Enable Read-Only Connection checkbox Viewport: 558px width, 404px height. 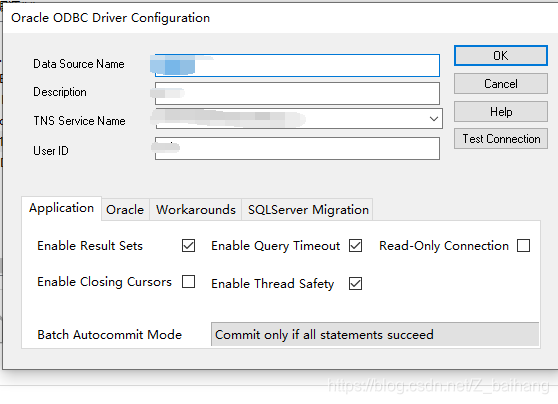(523, 246)
